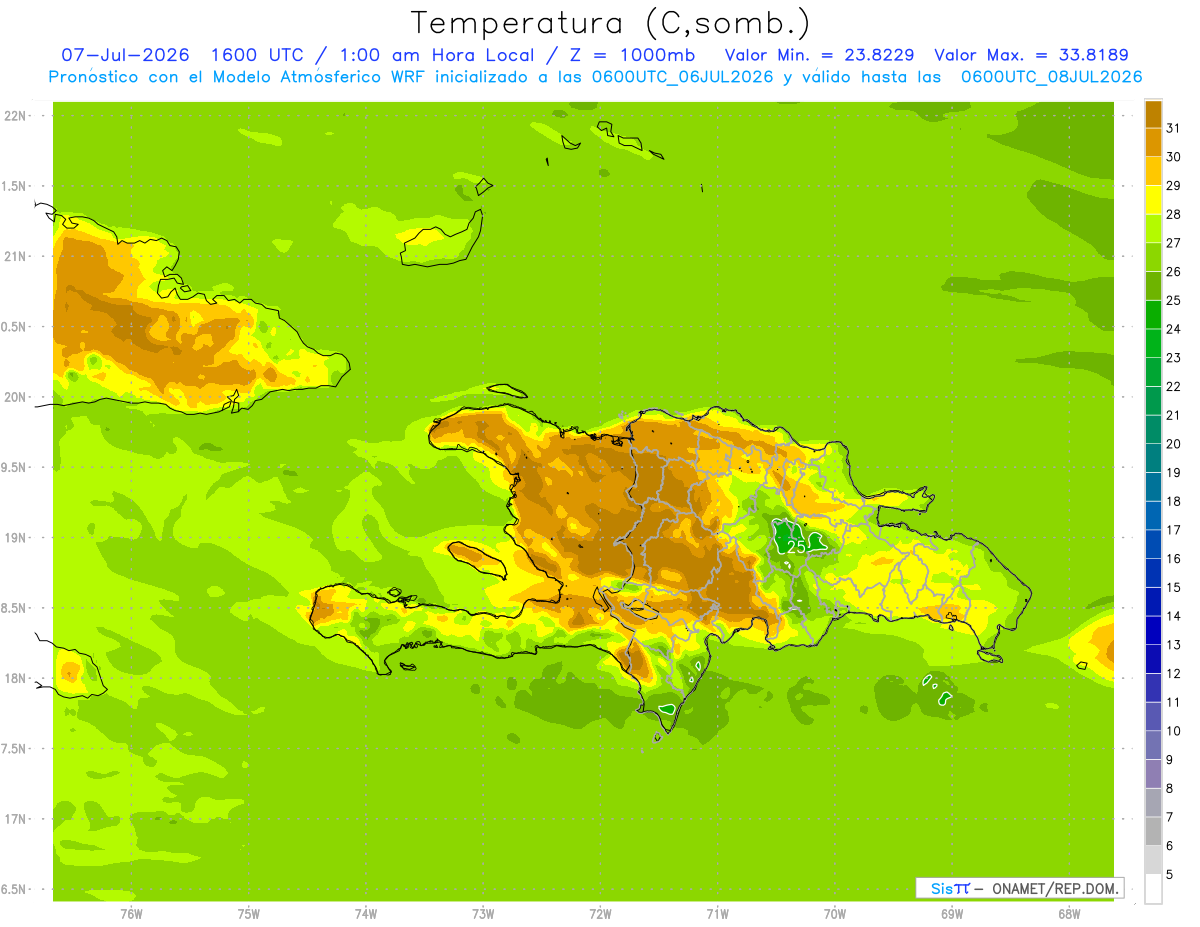Viewport: 1200px width, 927px height.
Task: Click the "73W" longitude axis label
Action: coord(483,914)
